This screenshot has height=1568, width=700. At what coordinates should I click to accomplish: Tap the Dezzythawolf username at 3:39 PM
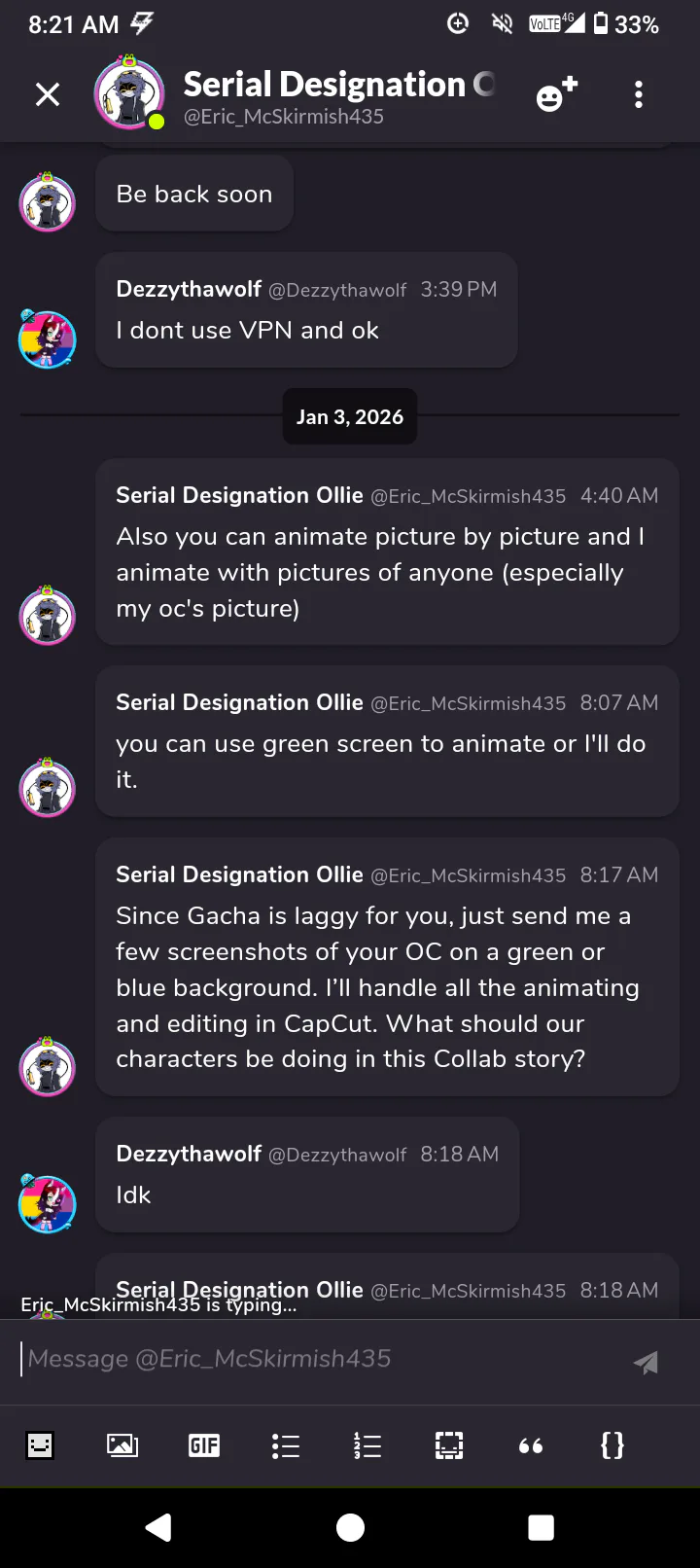[189, 289]
